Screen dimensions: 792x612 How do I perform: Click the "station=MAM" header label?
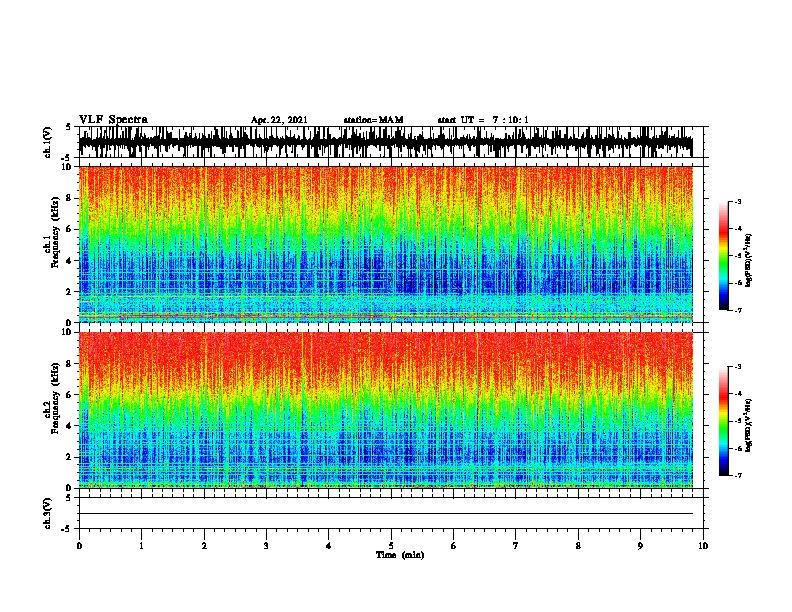(x=373, y=120)
